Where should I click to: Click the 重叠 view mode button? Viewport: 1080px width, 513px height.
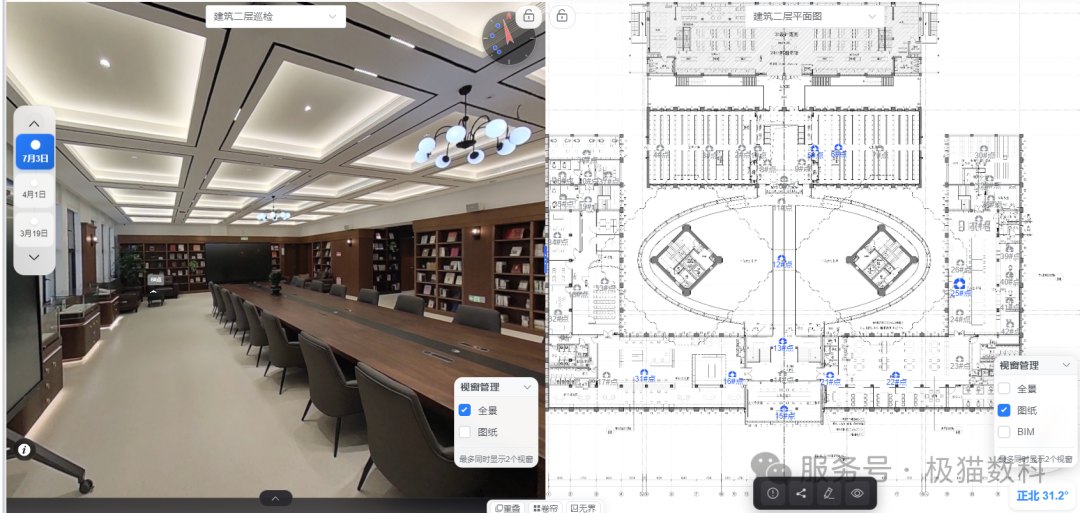click(x=507, y=508)
